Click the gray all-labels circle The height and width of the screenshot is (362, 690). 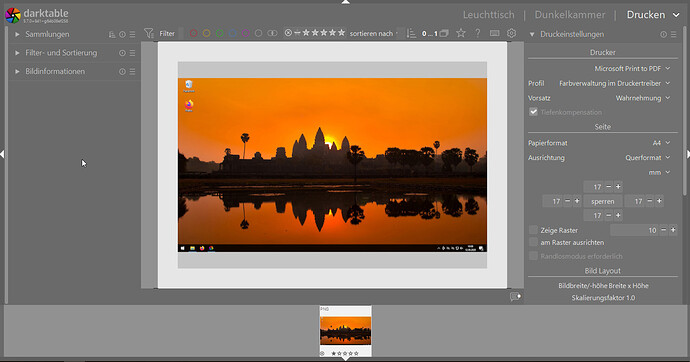tap(259, 33)
